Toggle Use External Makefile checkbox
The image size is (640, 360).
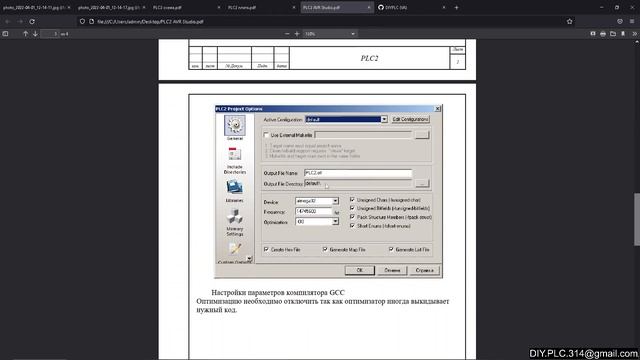click(x=266, y=135)
